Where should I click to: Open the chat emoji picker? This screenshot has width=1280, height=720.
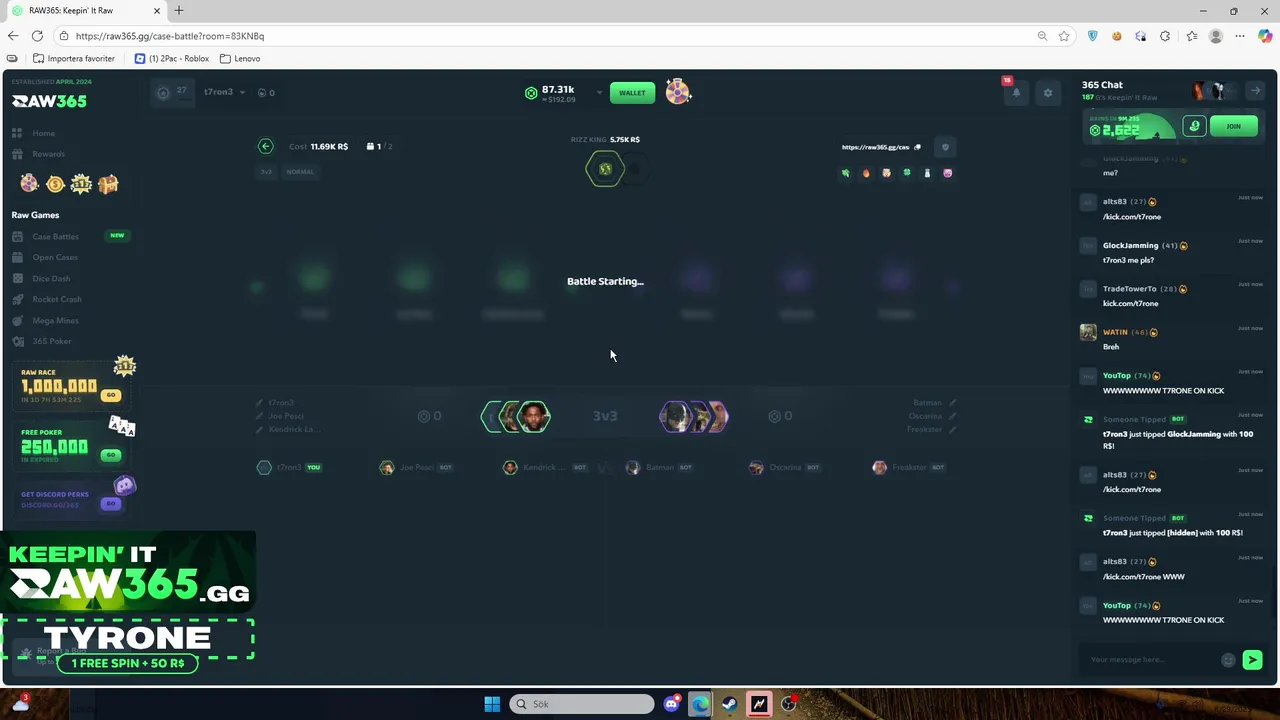point(1228,659)
